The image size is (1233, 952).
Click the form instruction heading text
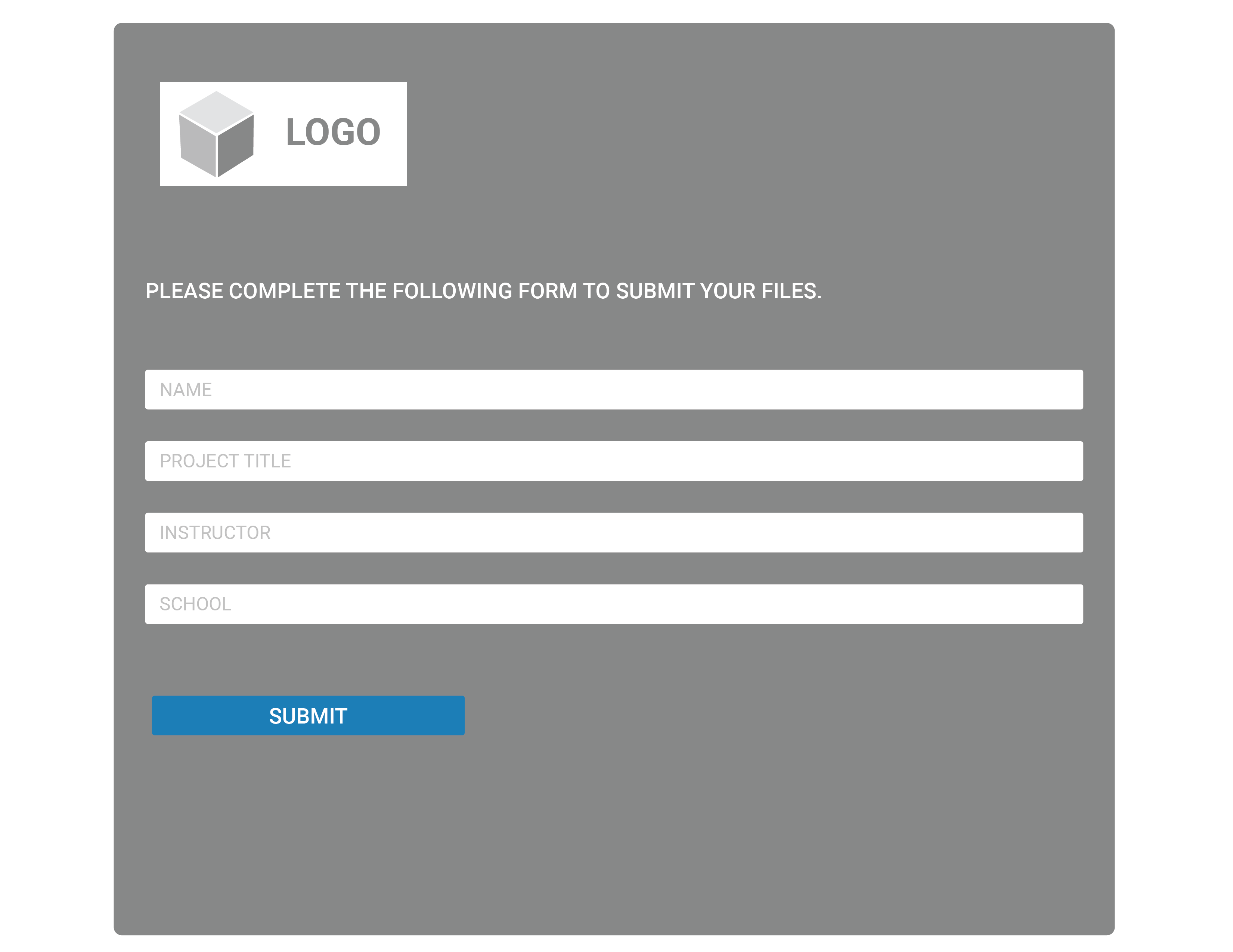(484, 291)
